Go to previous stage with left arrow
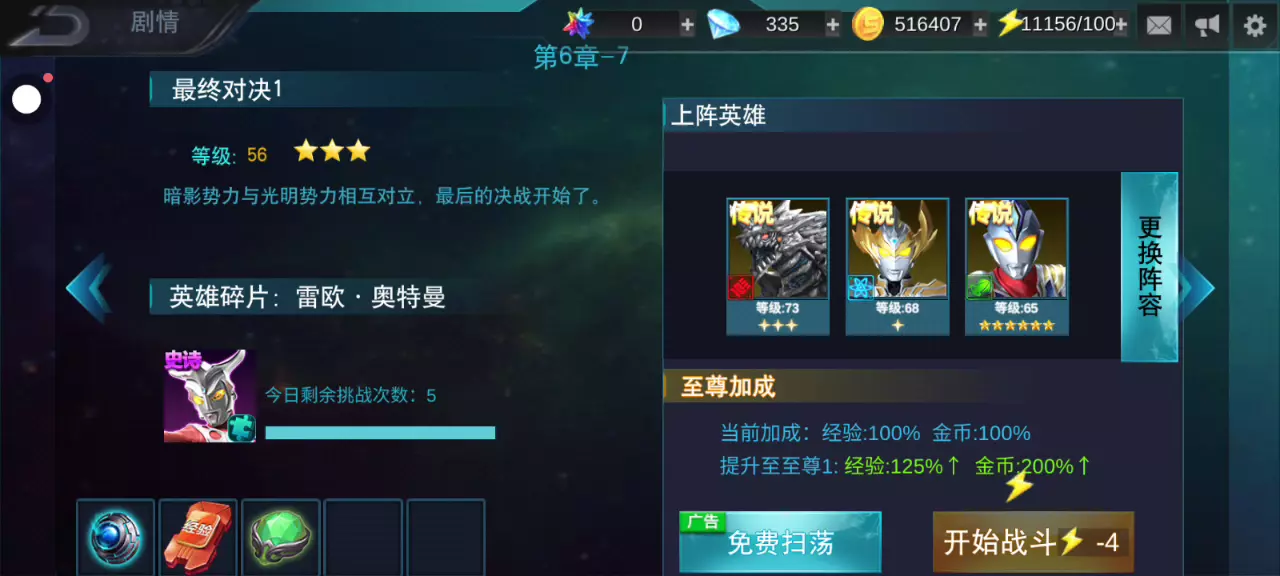This screenshot has width=1280, height=576. [x=88, y=288]
